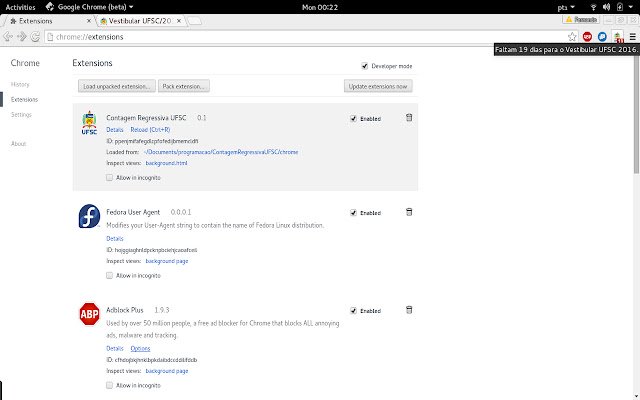Click the browser back arrow

click(x=8, y=37)
